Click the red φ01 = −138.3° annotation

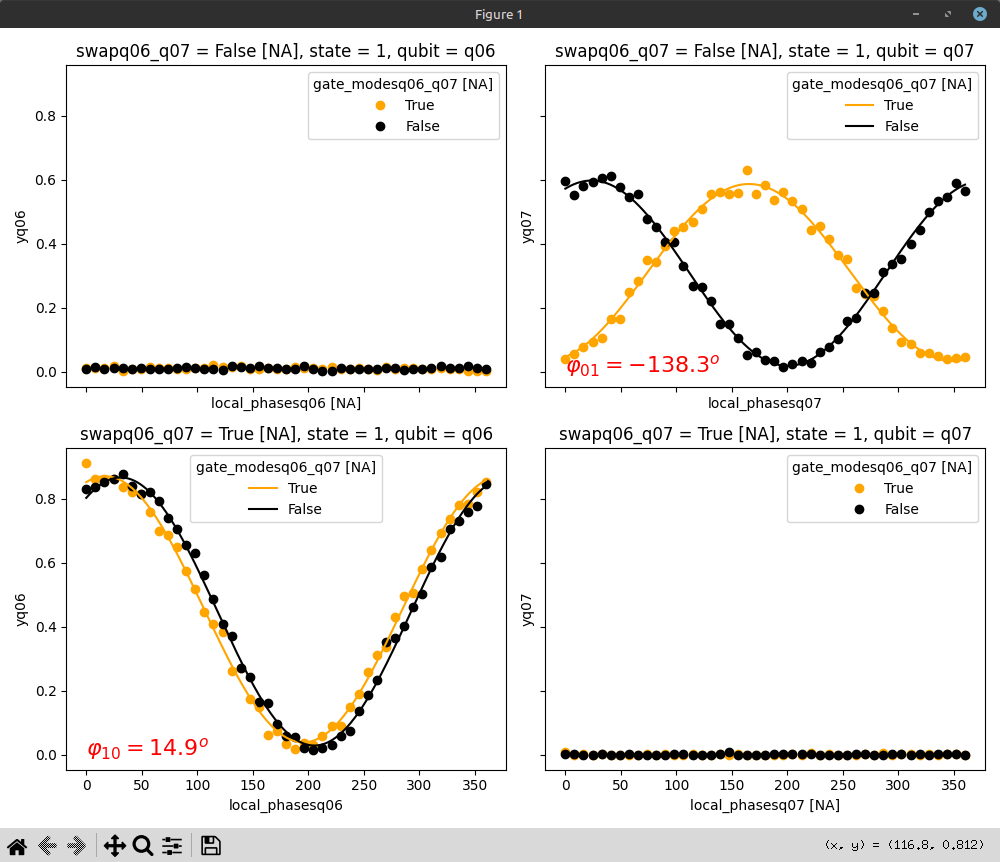642,365
